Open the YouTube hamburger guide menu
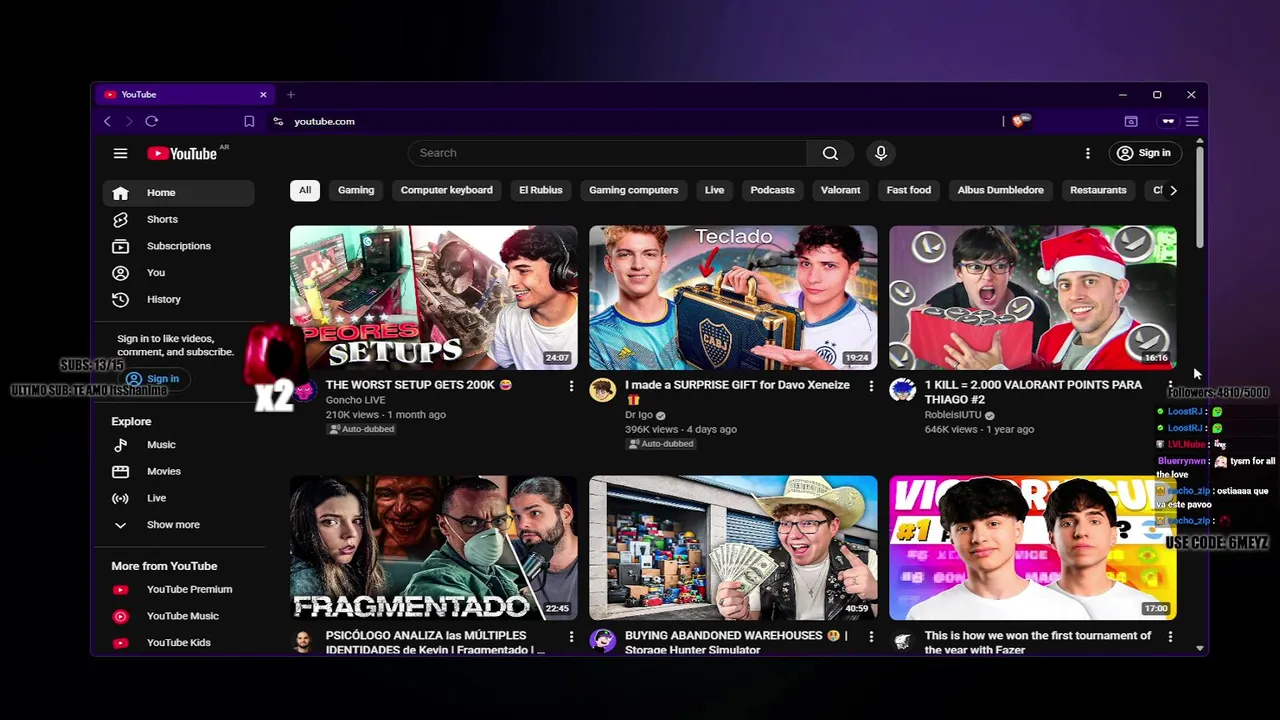The height and width of the screenshot is (720, 1280). (120, 153)
